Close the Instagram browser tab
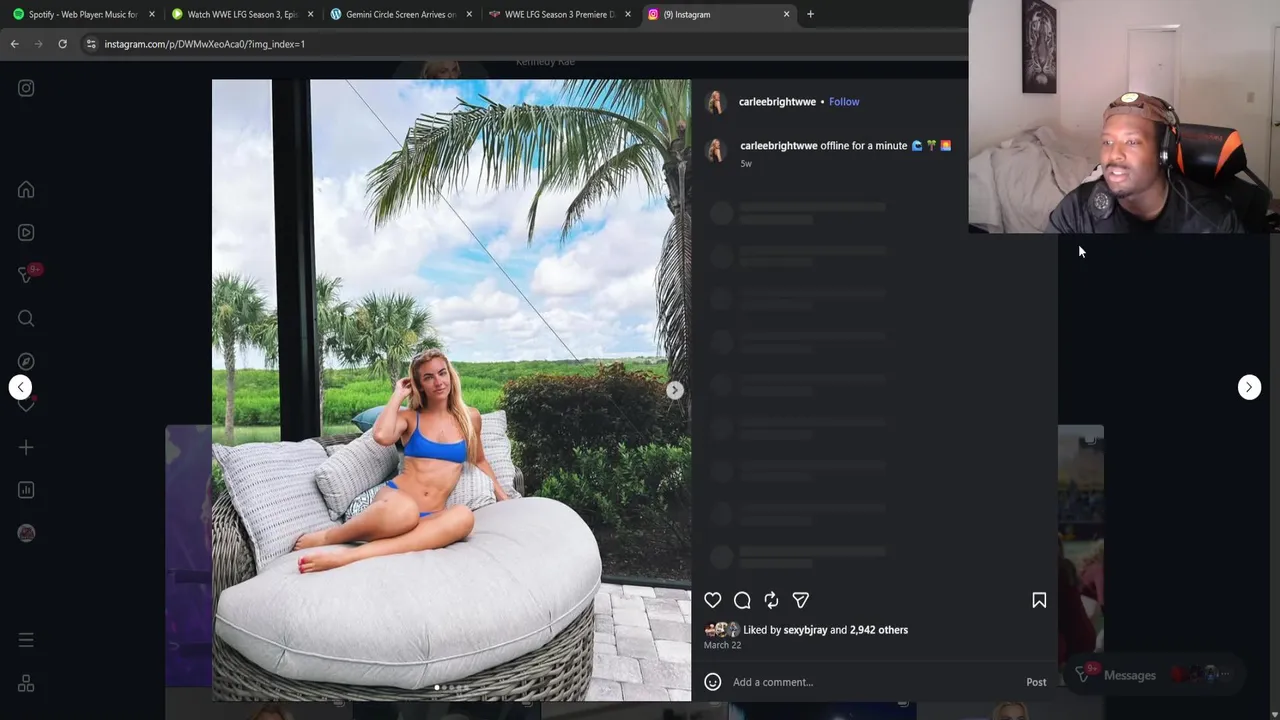 tap(786, 14)
